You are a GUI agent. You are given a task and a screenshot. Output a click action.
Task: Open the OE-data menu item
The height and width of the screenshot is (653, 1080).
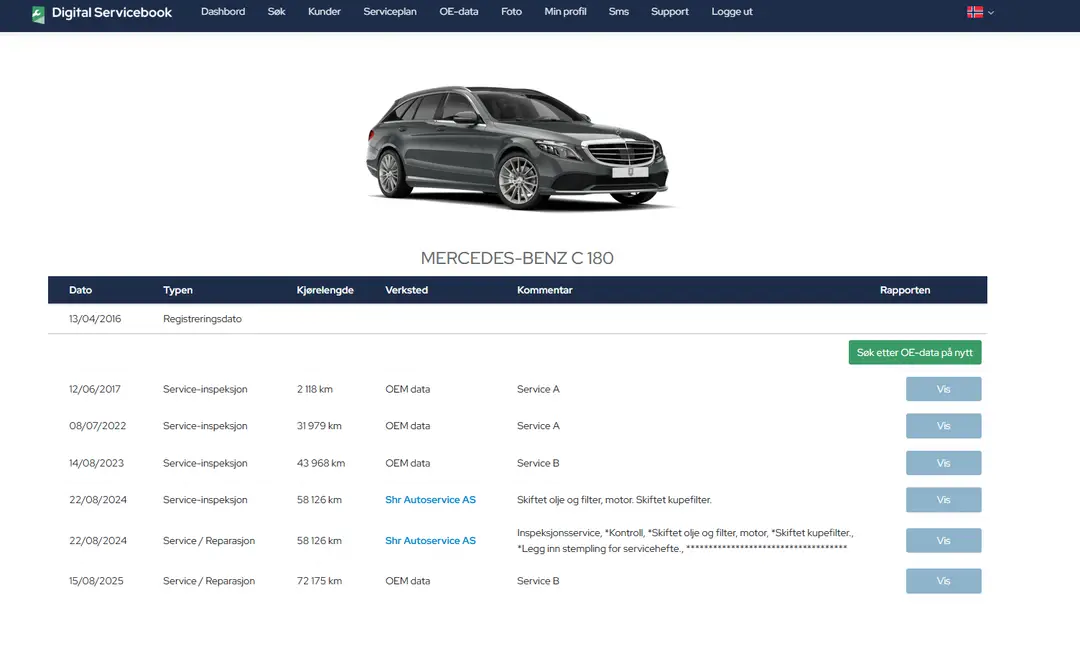[x=459, y=12]
